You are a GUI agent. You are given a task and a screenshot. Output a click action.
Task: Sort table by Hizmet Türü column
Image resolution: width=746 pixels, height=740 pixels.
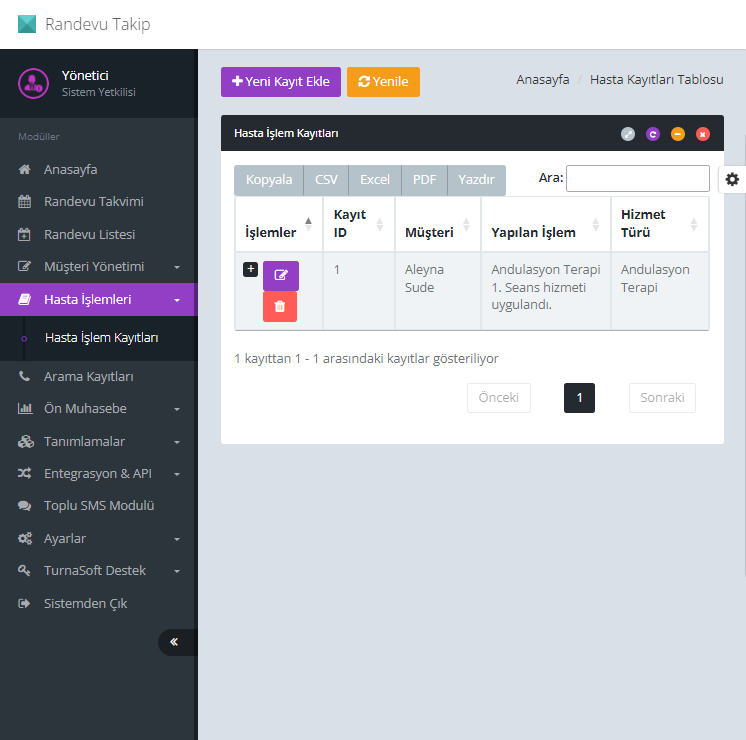pyautogui.click(x=658, y=224)
